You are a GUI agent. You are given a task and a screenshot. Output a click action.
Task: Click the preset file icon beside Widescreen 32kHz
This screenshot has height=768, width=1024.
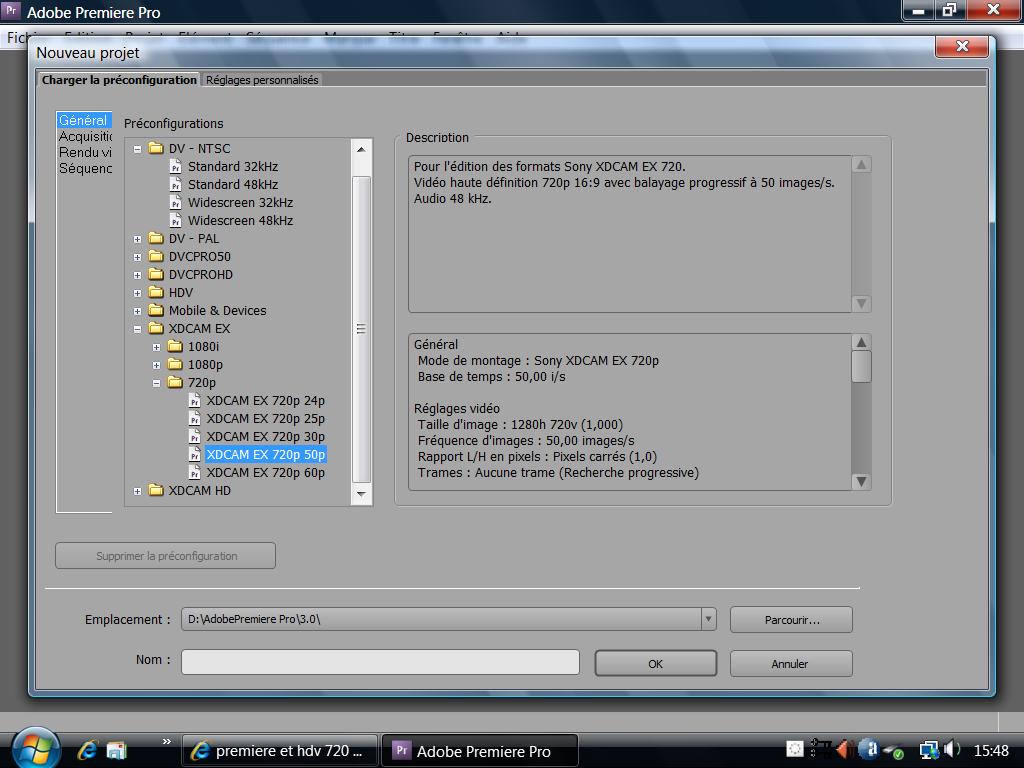(x=176, y=203)
